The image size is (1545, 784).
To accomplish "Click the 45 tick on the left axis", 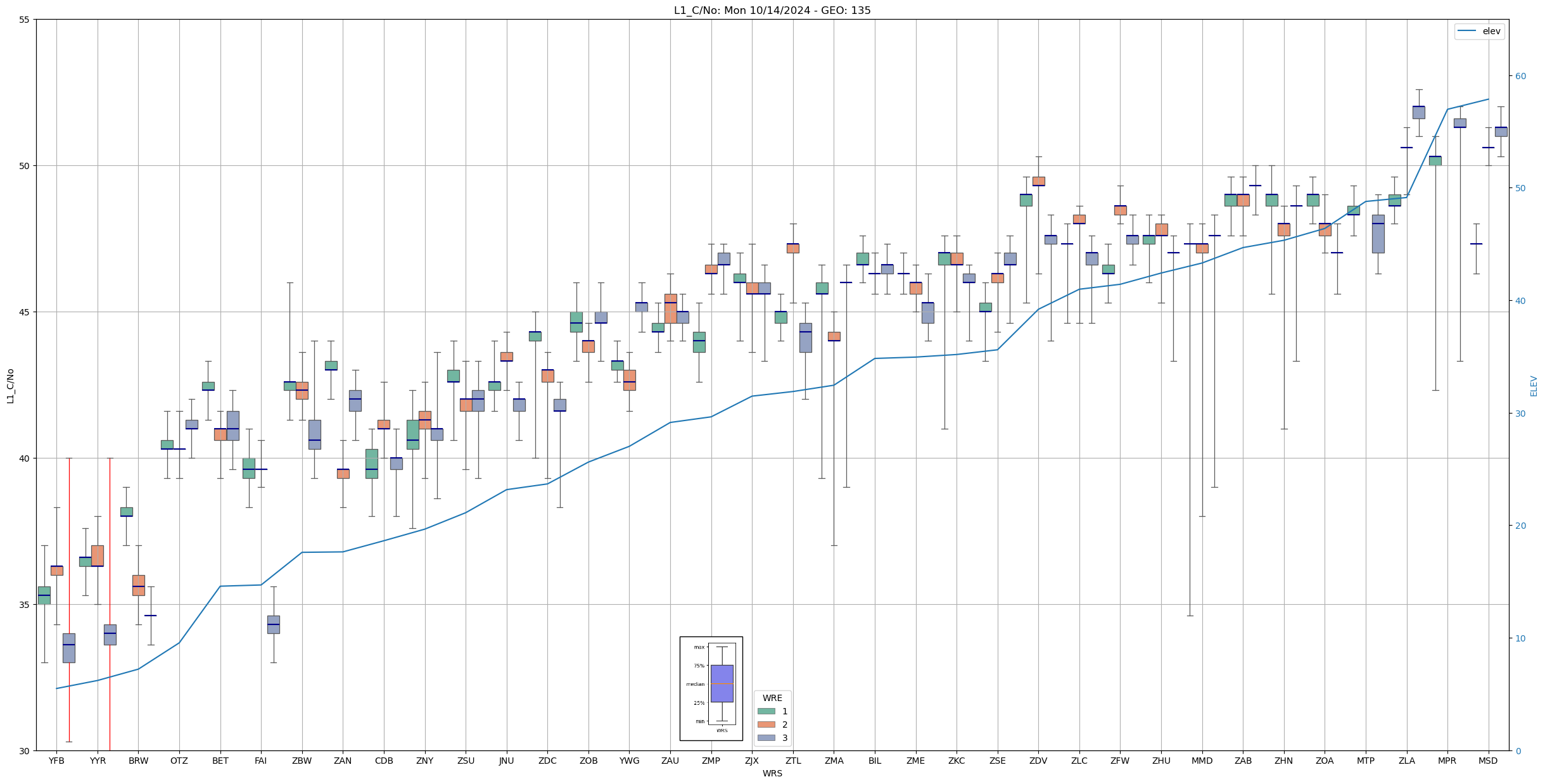I will click(25, 312).
